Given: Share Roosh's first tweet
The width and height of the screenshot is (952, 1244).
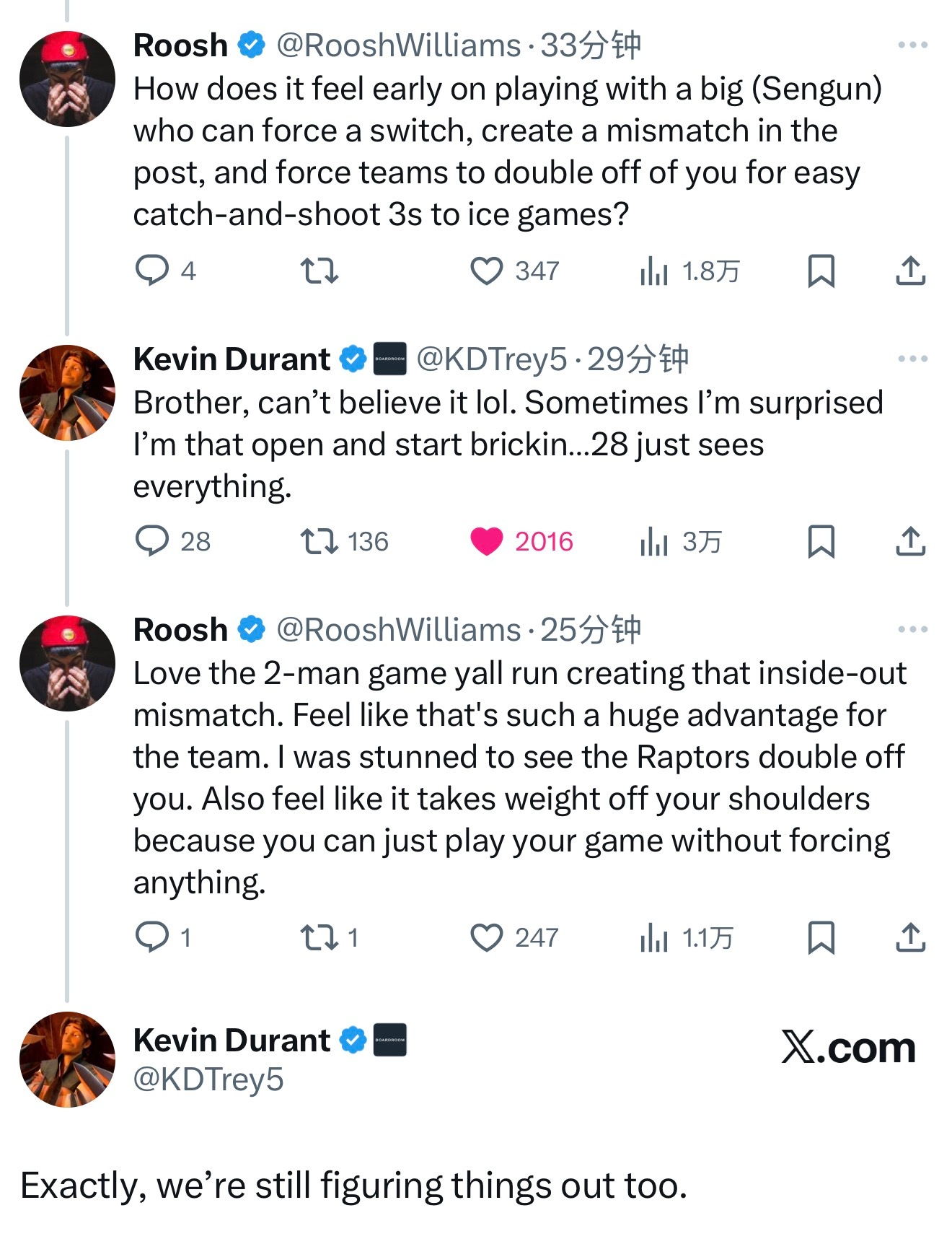Looking at the screenshot, I should [910, 271].
